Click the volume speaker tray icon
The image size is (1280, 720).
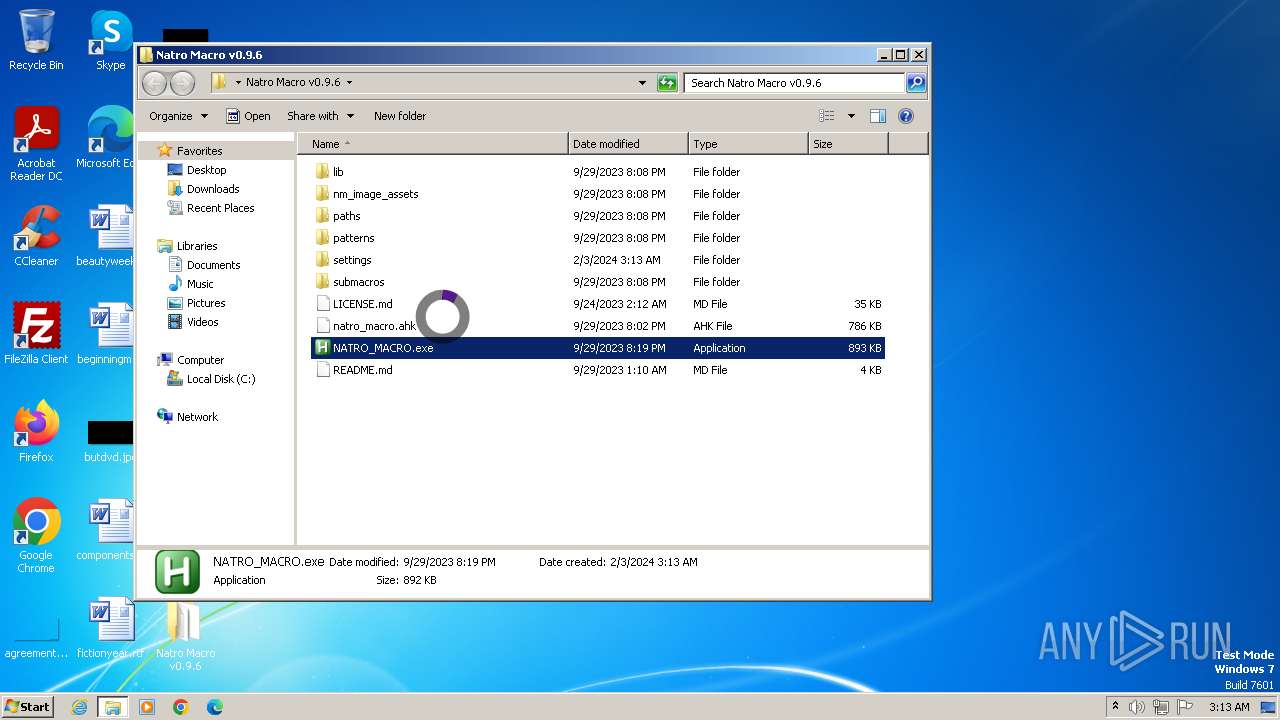coord(1137,707)
